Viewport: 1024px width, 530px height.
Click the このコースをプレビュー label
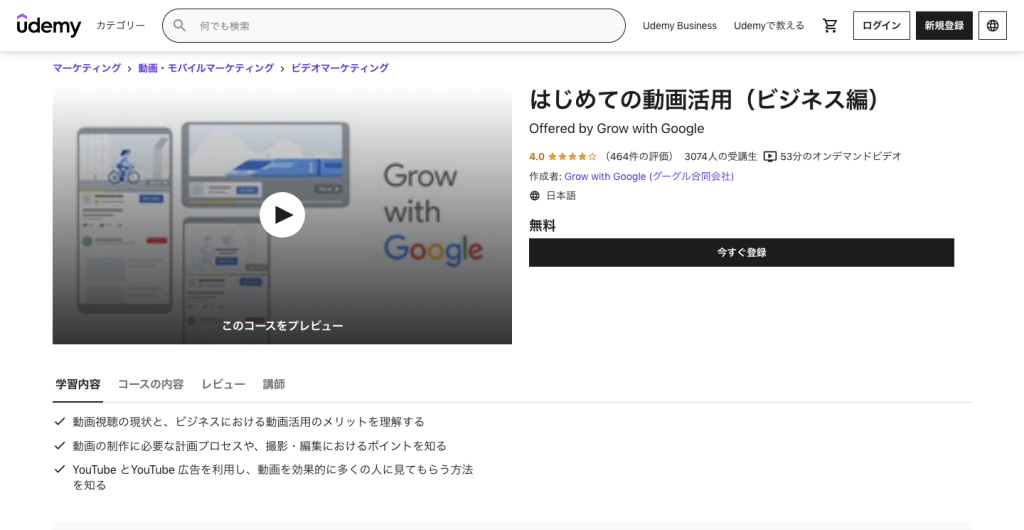[x=282, y=326]
